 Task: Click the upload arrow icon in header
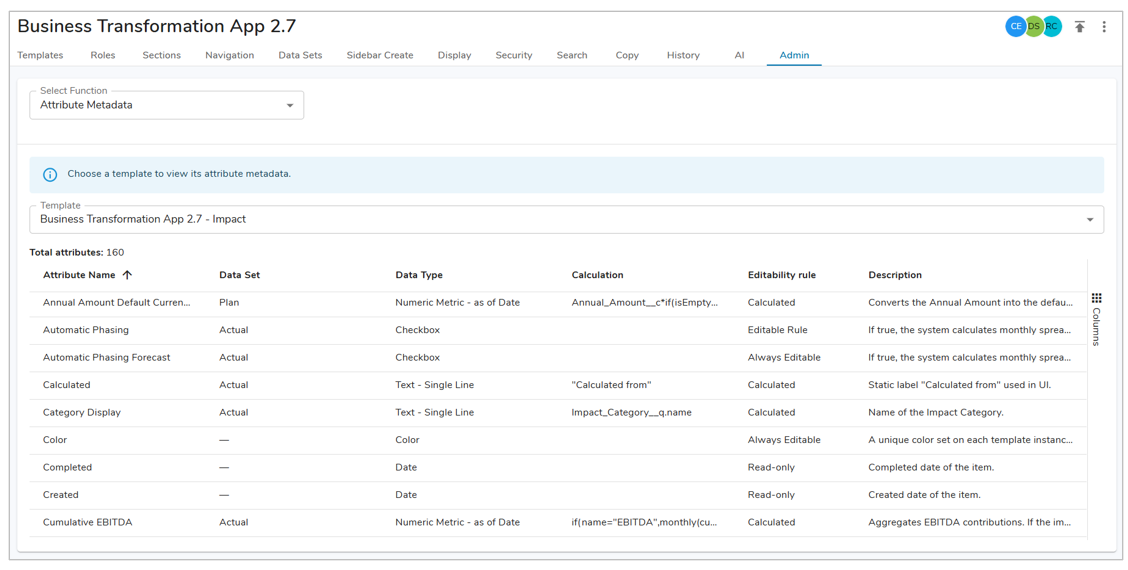pyautogui.click(x=1080, y=27)
